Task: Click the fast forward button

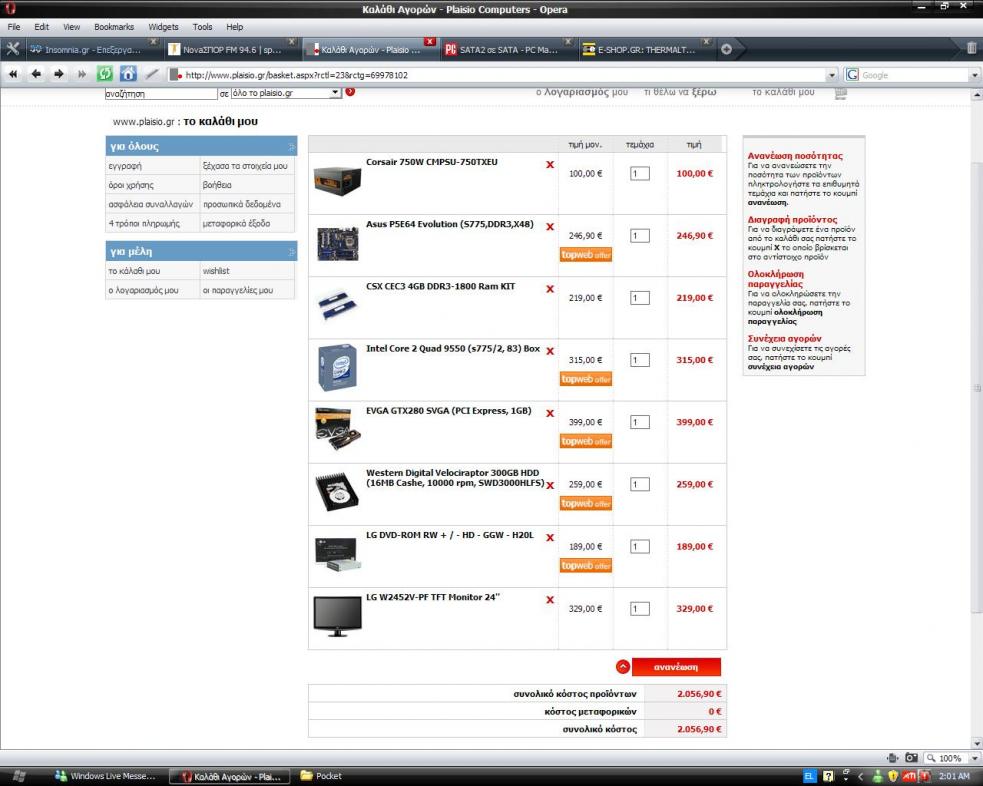Action: point(81,75)
